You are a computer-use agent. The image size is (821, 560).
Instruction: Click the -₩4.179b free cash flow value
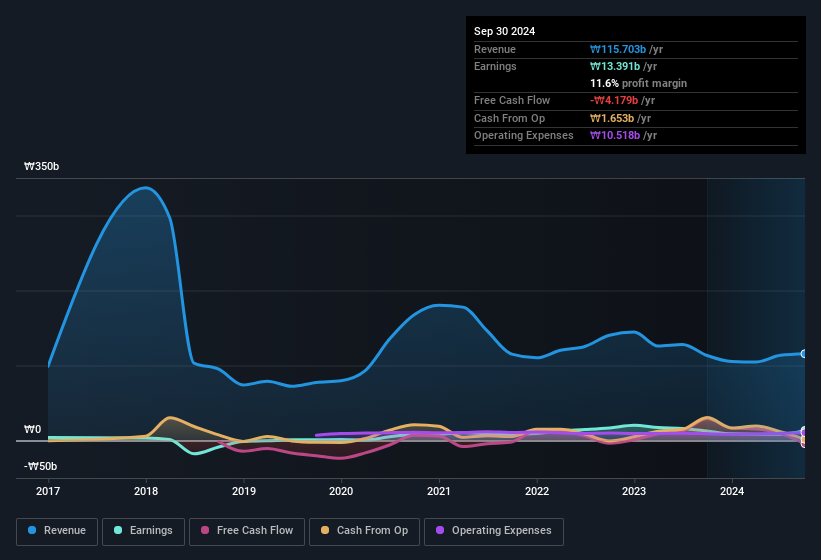614,100
